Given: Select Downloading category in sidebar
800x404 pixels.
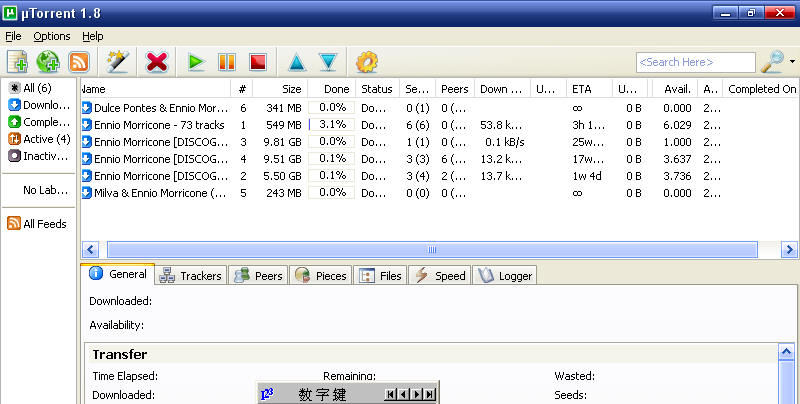Looking at the screenshot, I should coord(39,105).
